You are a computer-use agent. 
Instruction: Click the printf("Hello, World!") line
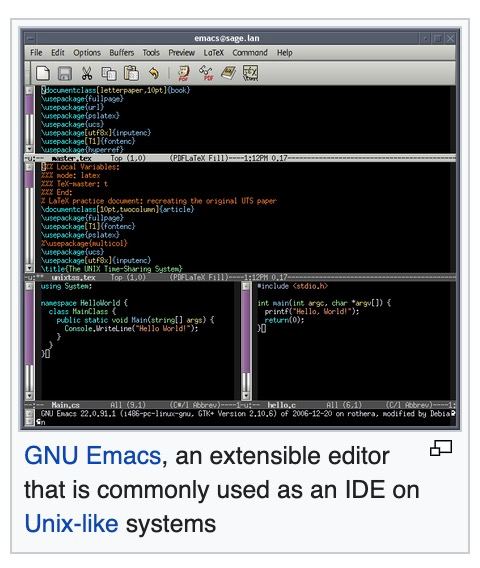(x=312, y=312)
